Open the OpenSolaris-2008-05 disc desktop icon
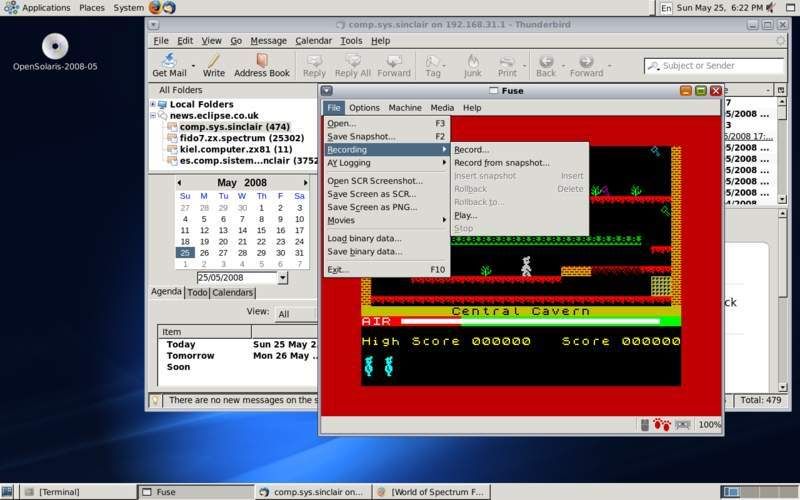 (55, 46)
